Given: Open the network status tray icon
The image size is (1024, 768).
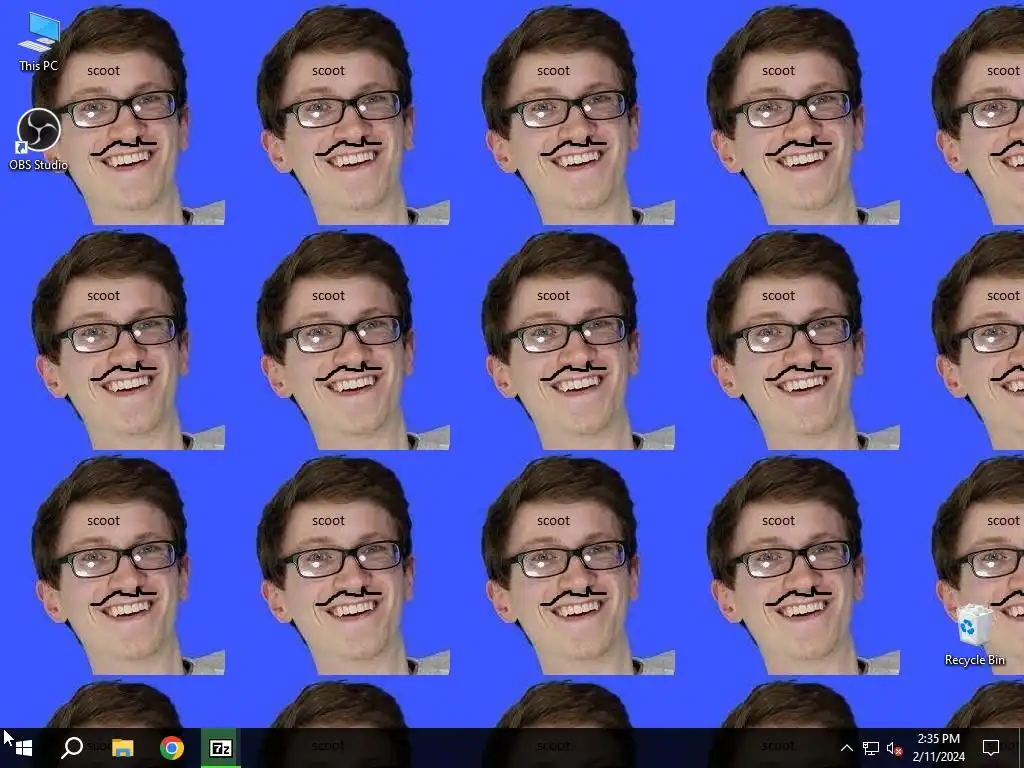Looking at the screenshot, I should point(871,748).
